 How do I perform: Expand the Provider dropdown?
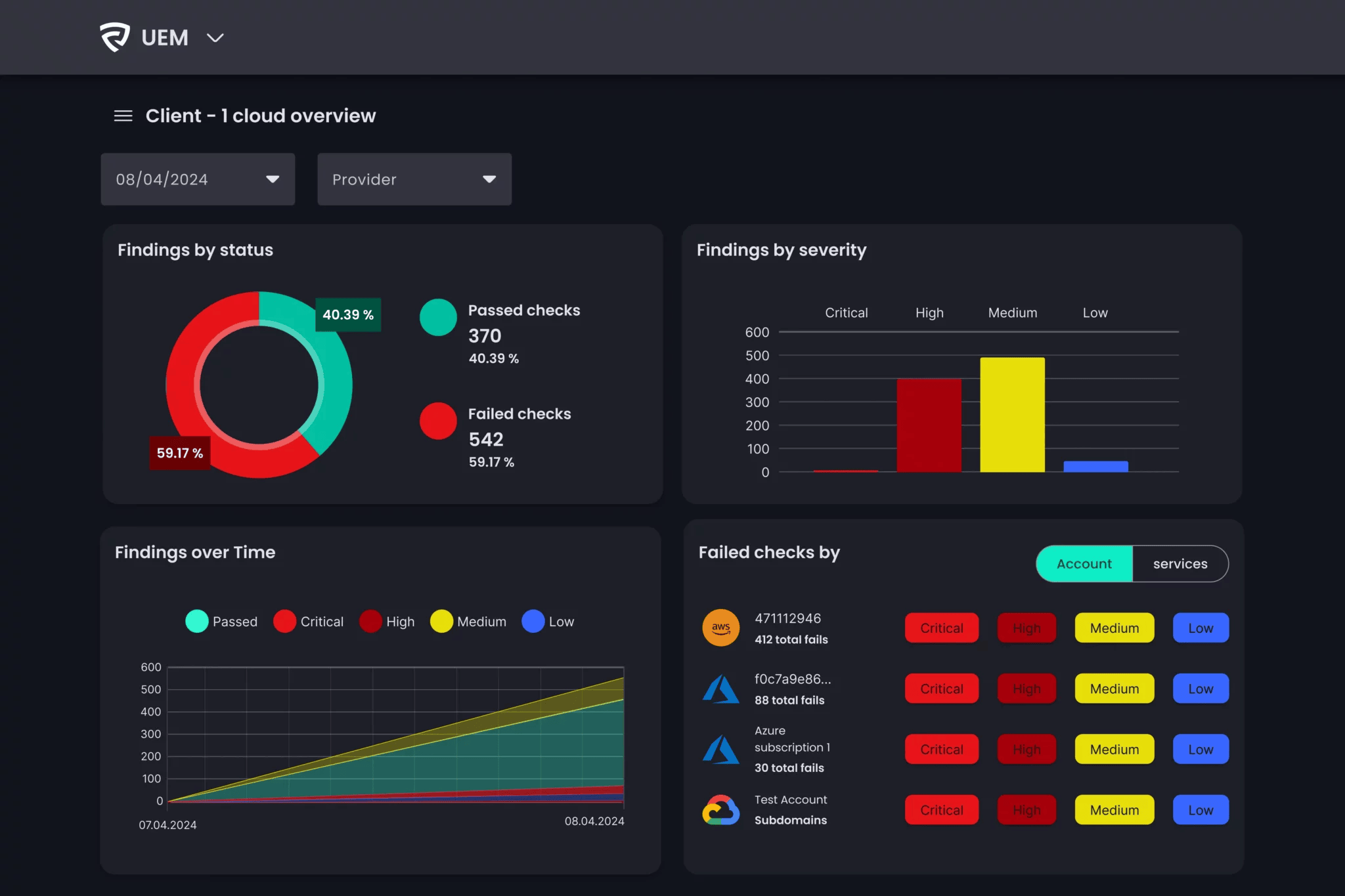[x=414, y=179]
